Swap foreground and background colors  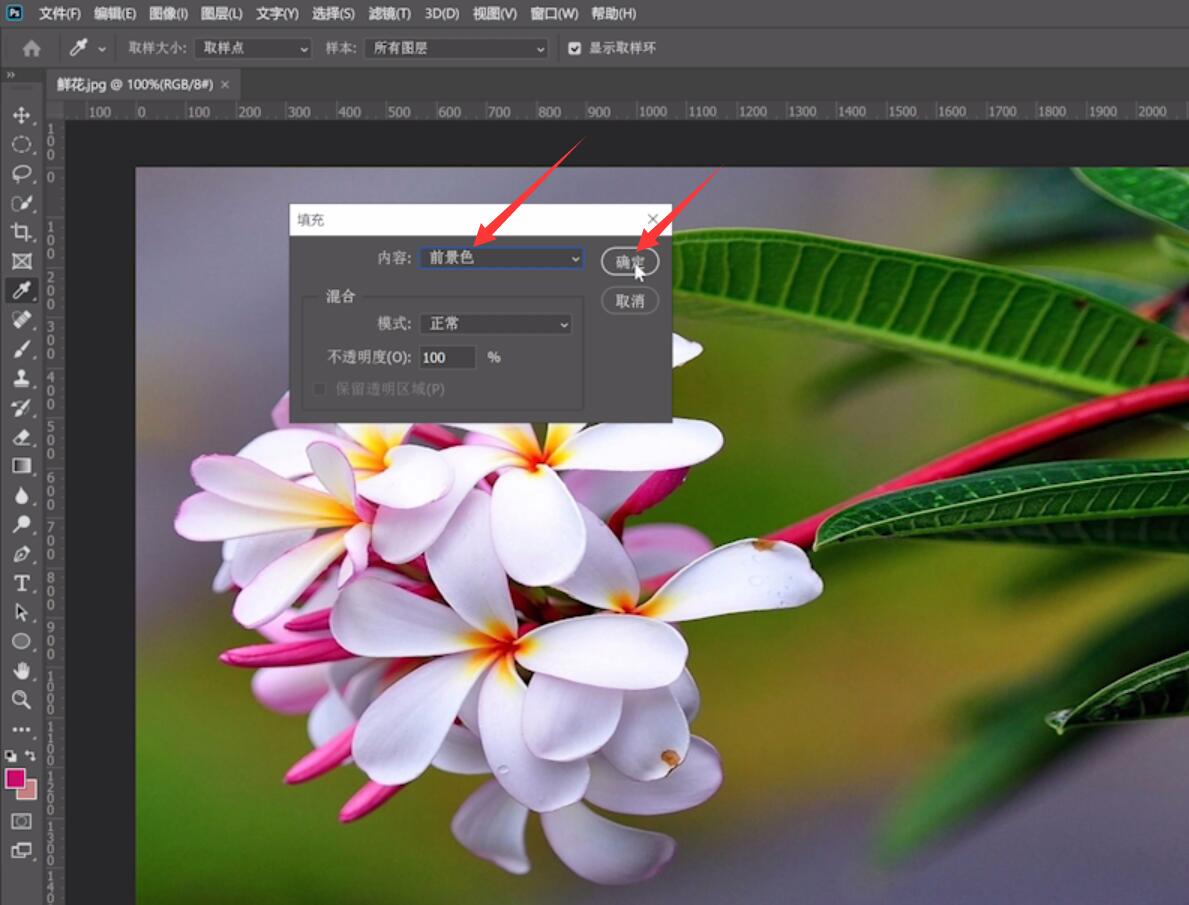coord(30,756)
